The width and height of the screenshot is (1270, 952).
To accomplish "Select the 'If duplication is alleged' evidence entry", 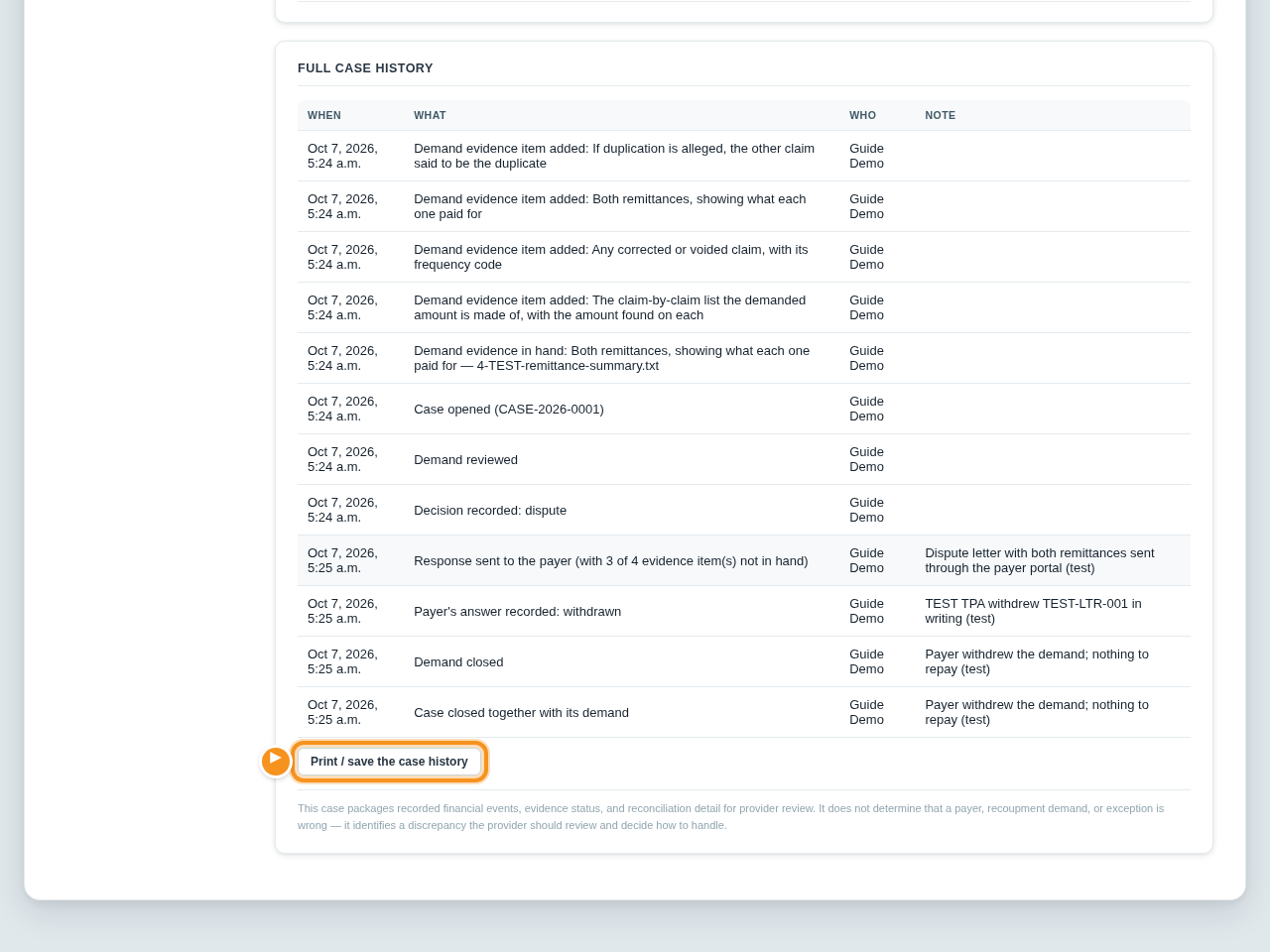I will tap(744, 156).
